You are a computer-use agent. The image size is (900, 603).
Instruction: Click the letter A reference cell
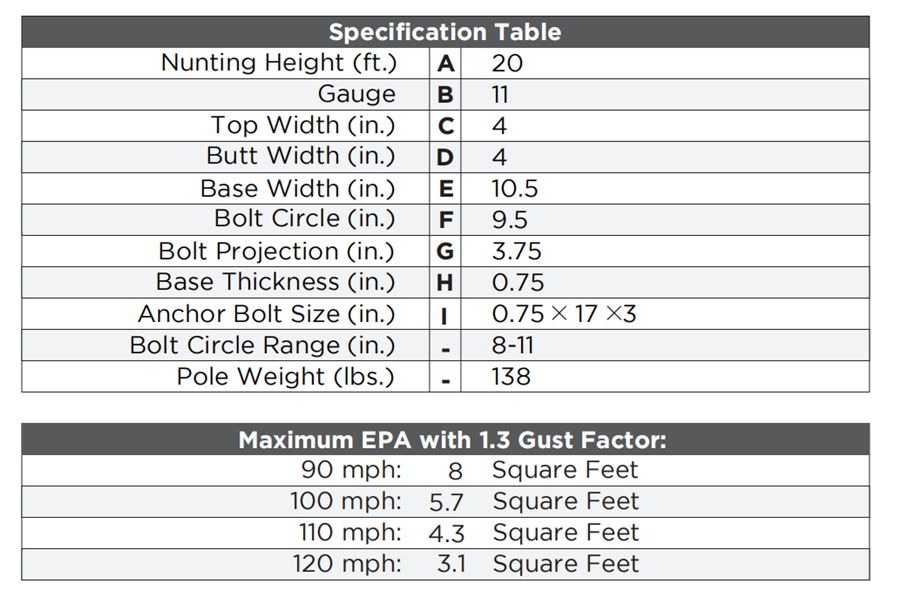446,63
